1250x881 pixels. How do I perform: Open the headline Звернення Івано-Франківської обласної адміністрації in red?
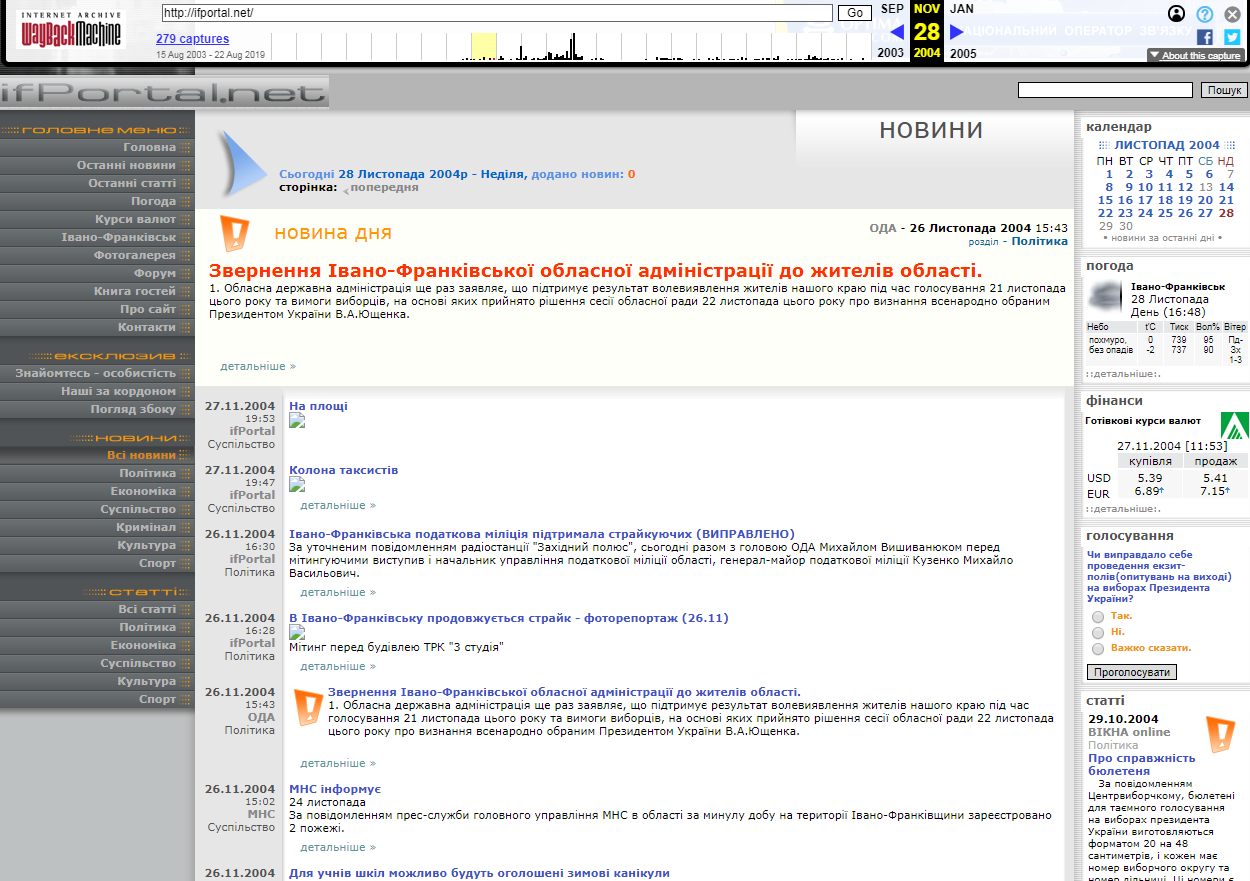596,271
